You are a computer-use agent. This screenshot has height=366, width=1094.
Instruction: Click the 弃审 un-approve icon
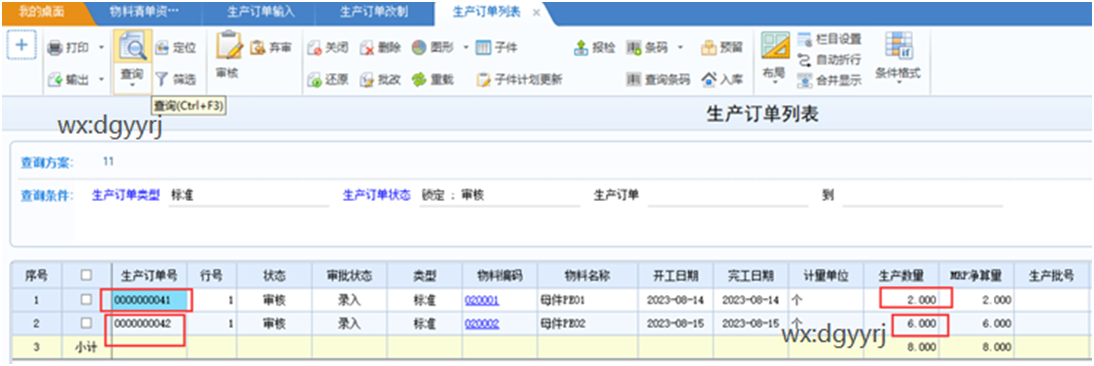tap(257, 47)
